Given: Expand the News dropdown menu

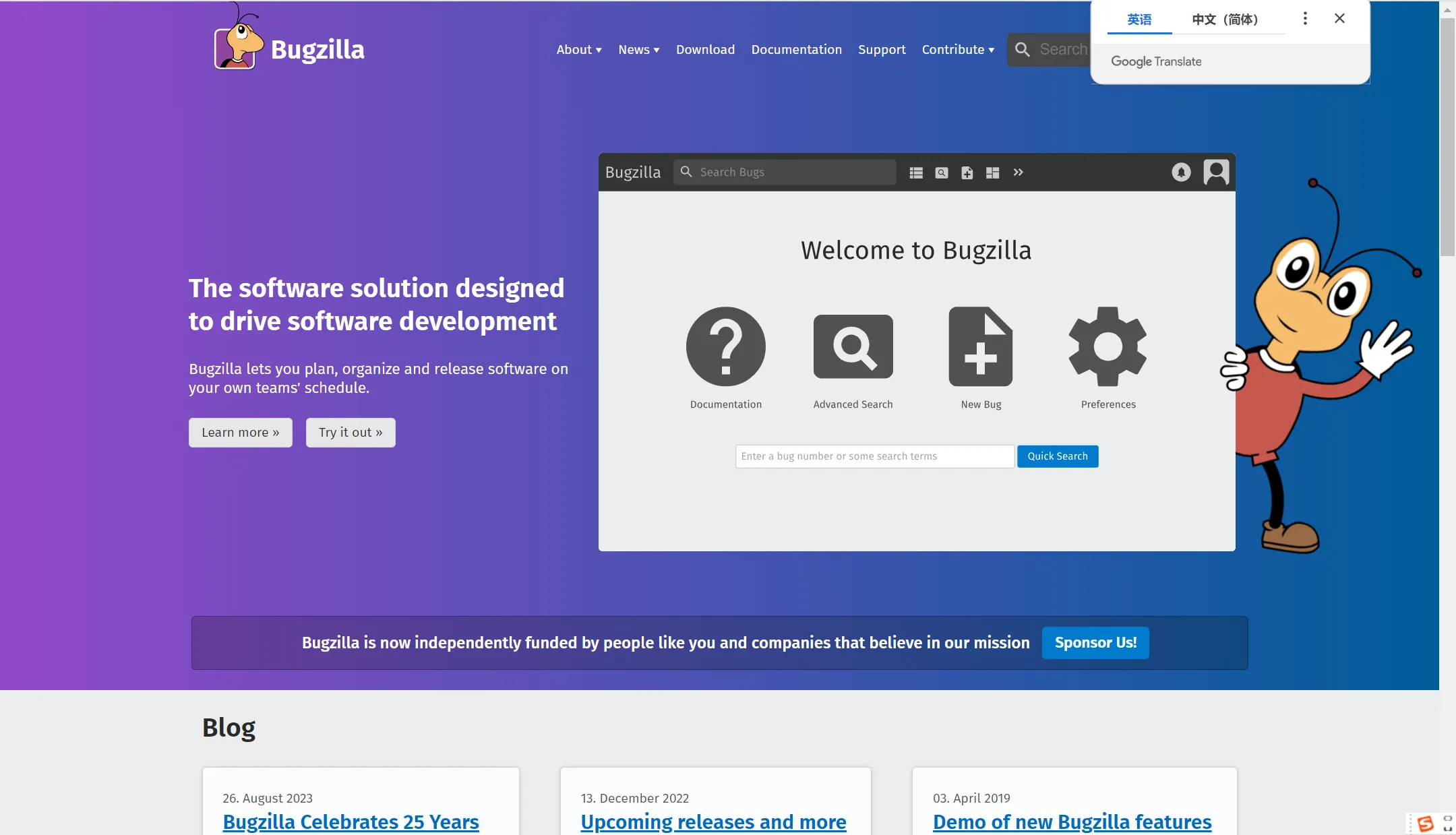Looking at the screenshot, I should (638, 49).
